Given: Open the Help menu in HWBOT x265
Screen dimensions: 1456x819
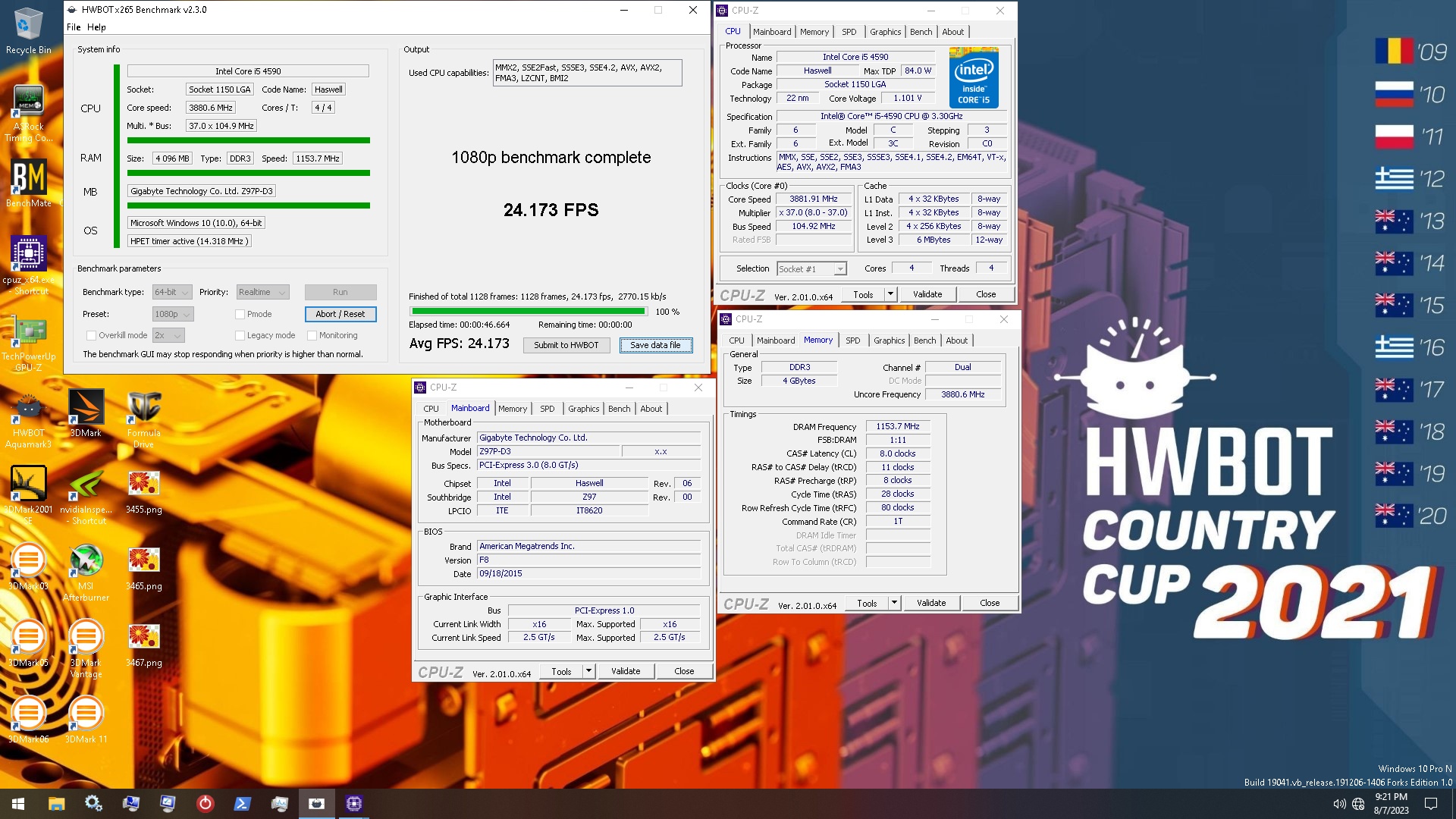Looking at the screenshot, I should pyautogui.click(x=96, y=27).
